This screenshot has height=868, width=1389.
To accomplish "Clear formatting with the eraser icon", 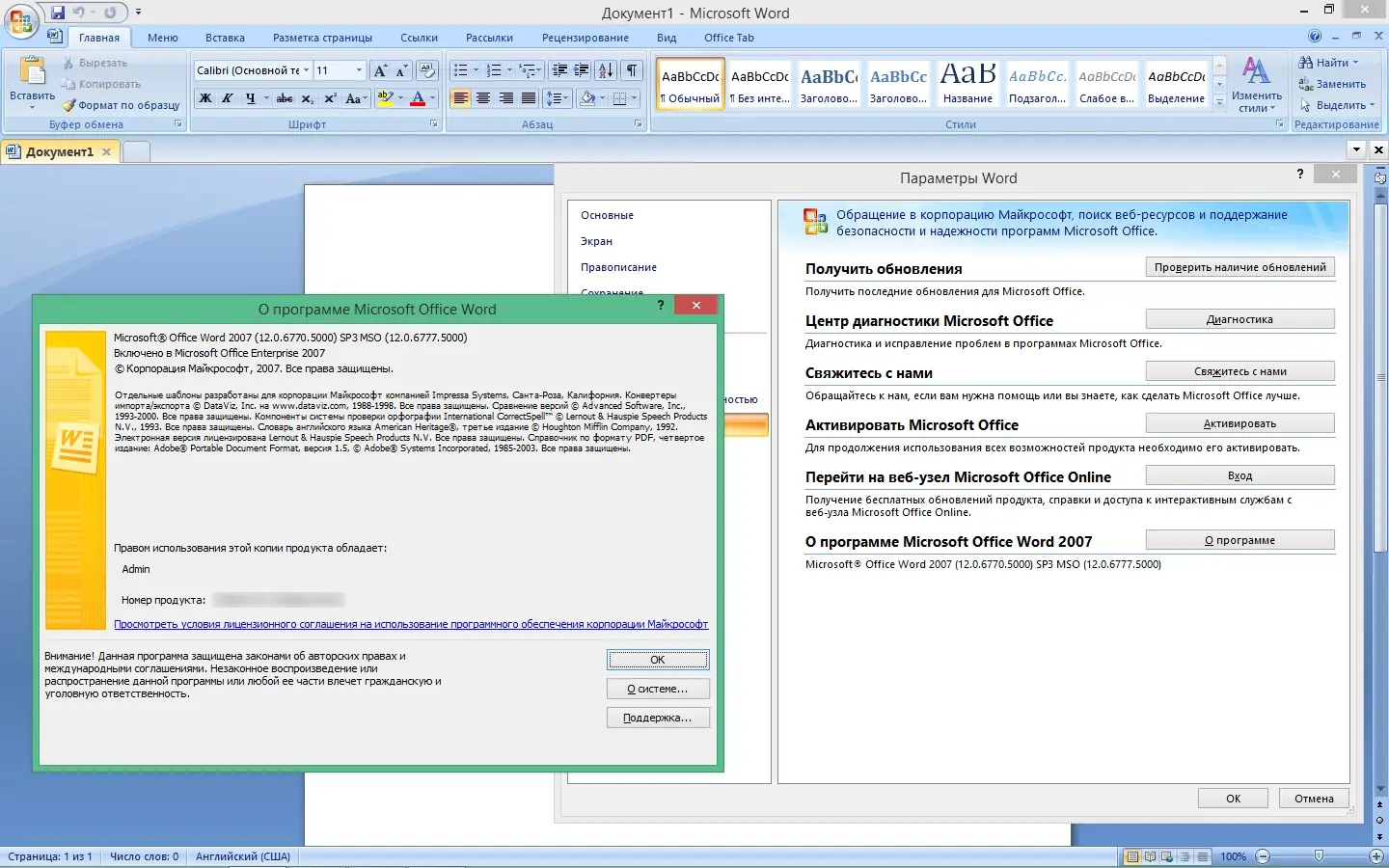I will click(x=427, y=70).
